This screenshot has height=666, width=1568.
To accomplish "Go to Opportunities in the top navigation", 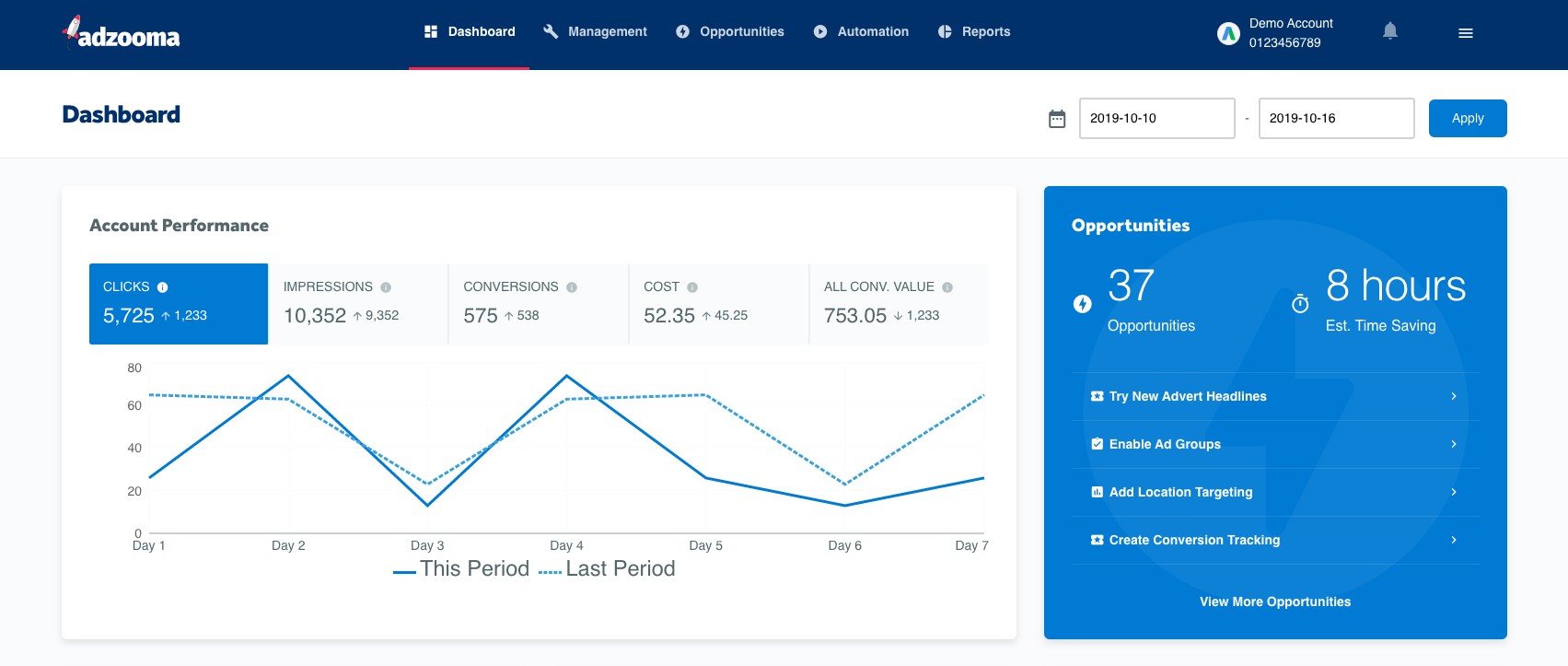I will coord(729,33).
